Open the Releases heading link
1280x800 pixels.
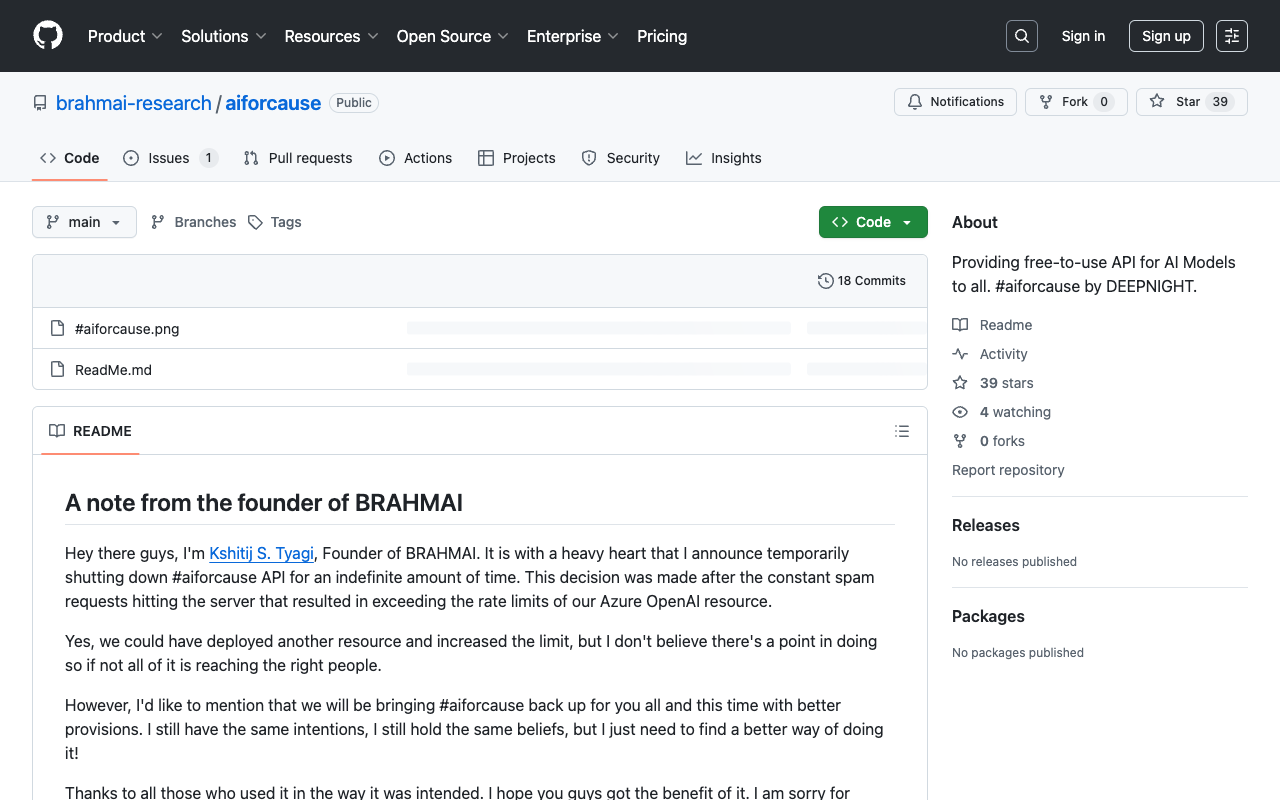click(x=986, y=525)
